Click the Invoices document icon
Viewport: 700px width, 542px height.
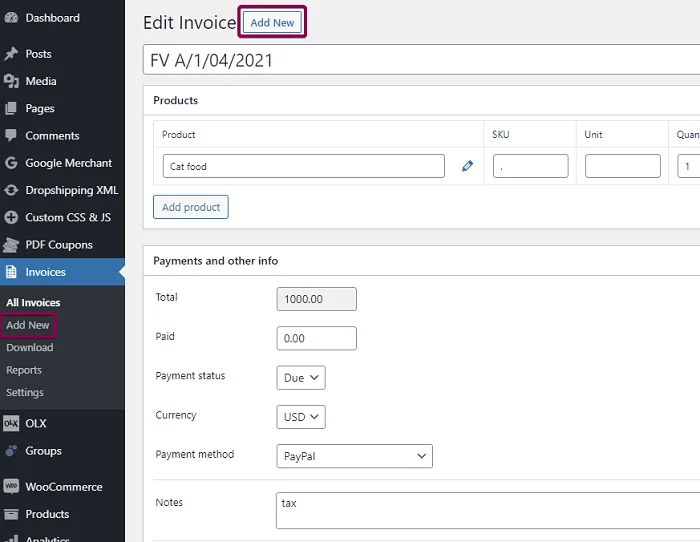(11, 272)
